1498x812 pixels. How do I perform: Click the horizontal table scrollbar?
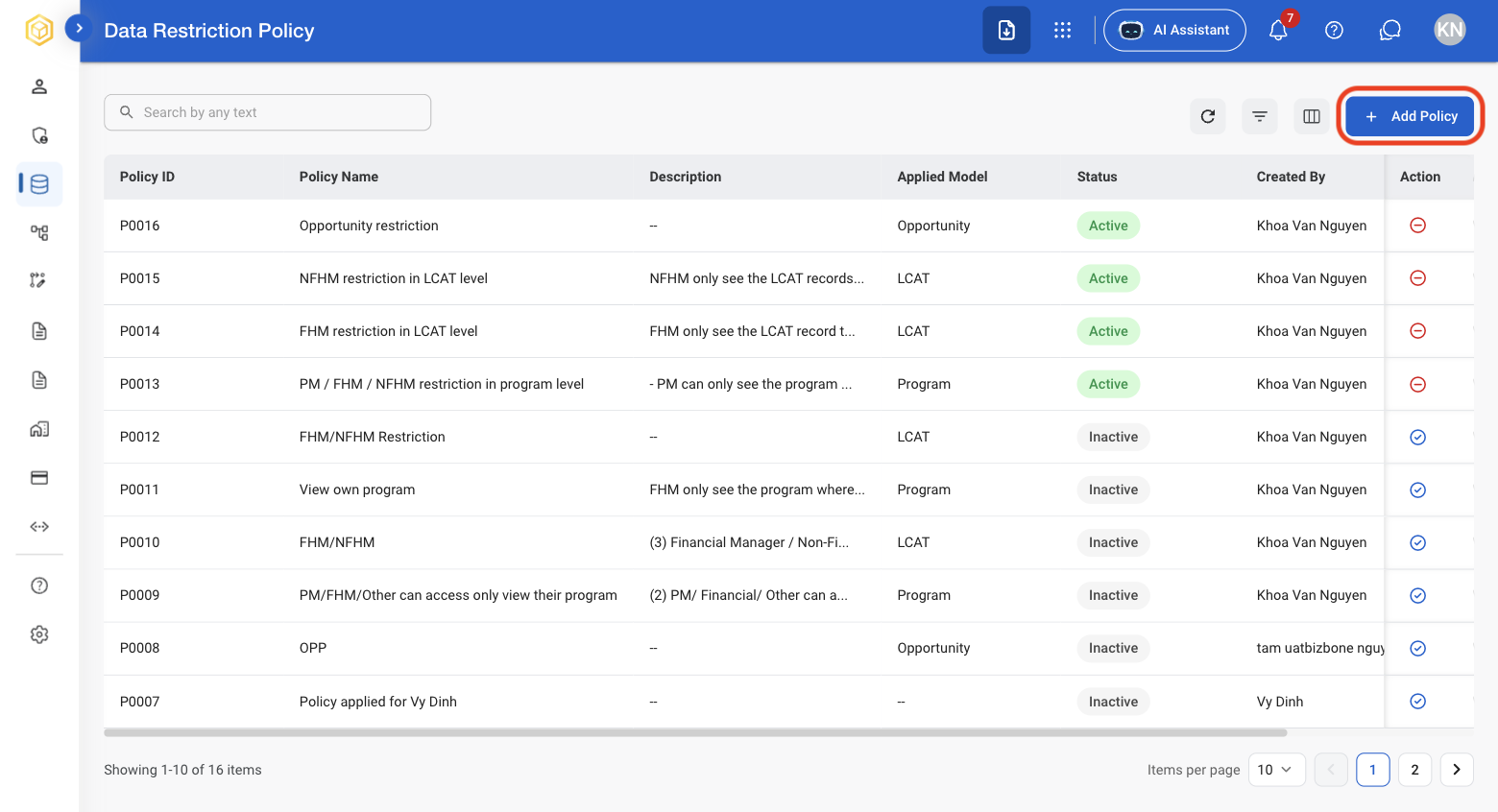coord(695,732)
